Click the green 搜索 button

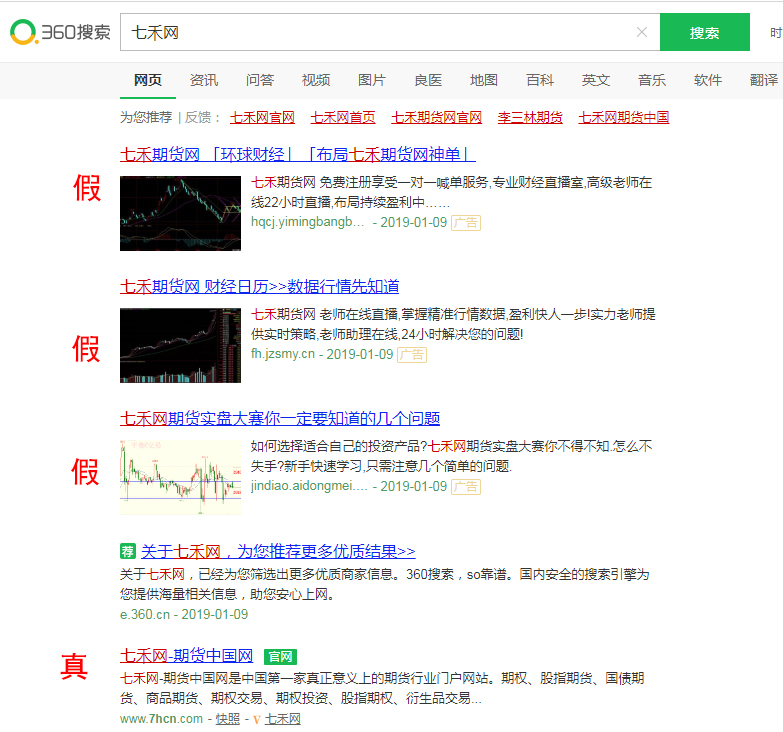click(x=705, y=32)
